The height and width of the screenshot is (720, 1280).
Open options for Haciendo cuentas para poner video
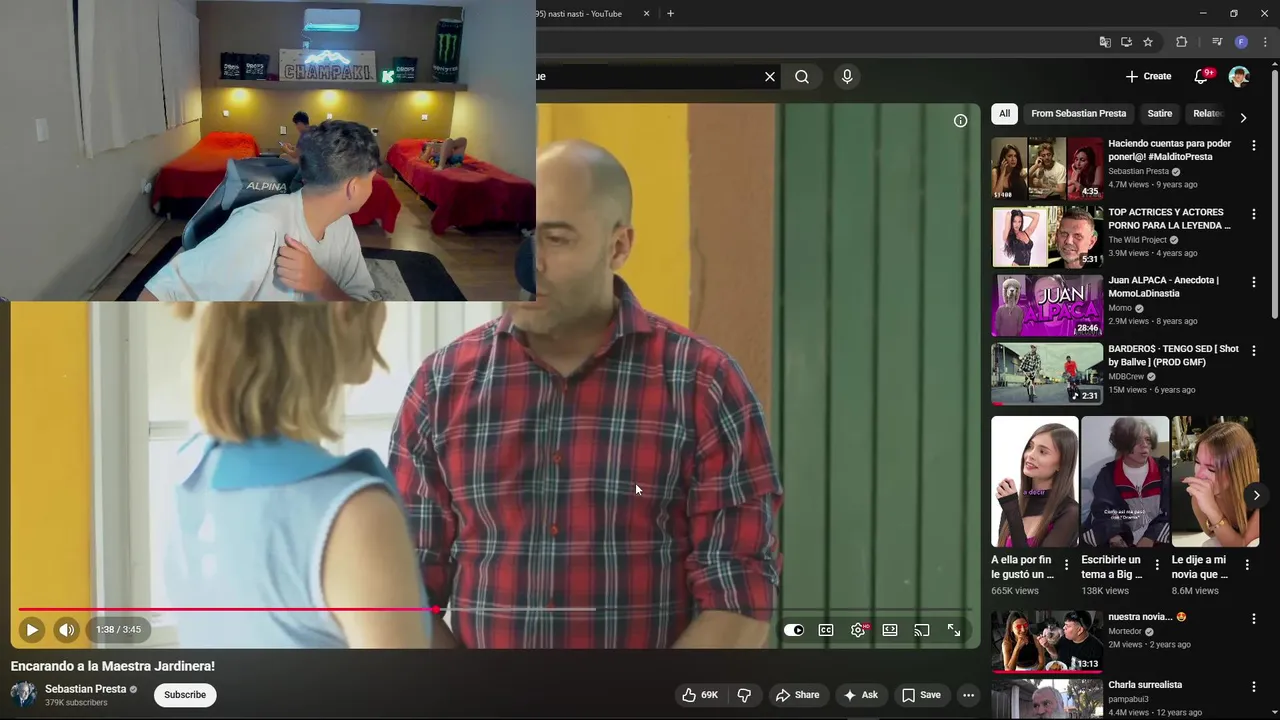1254,146
